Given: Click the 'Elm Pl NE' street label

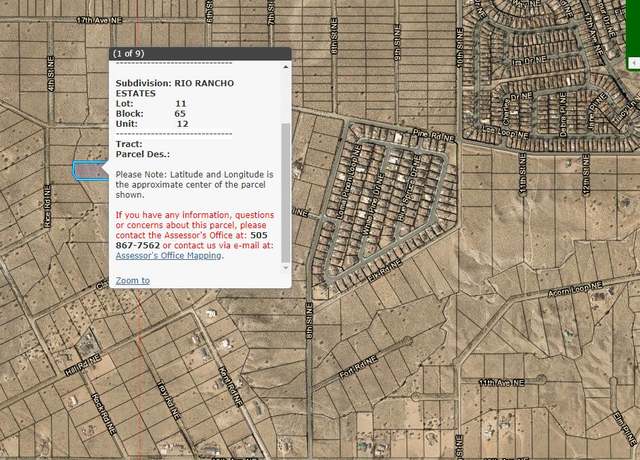Looking at the screenshot, I should click(x=625, y=428).
